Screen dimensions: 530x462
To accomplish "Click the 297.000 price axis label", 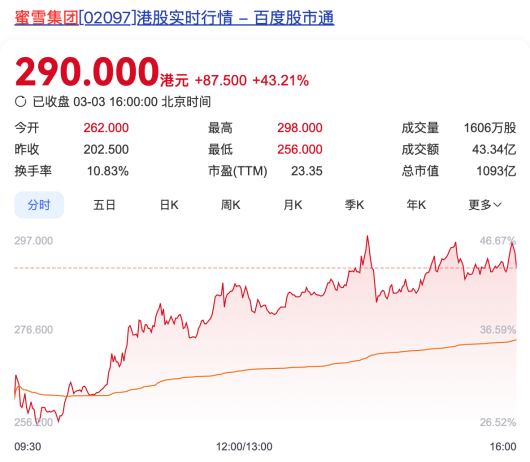I will [x=33, y=241].
